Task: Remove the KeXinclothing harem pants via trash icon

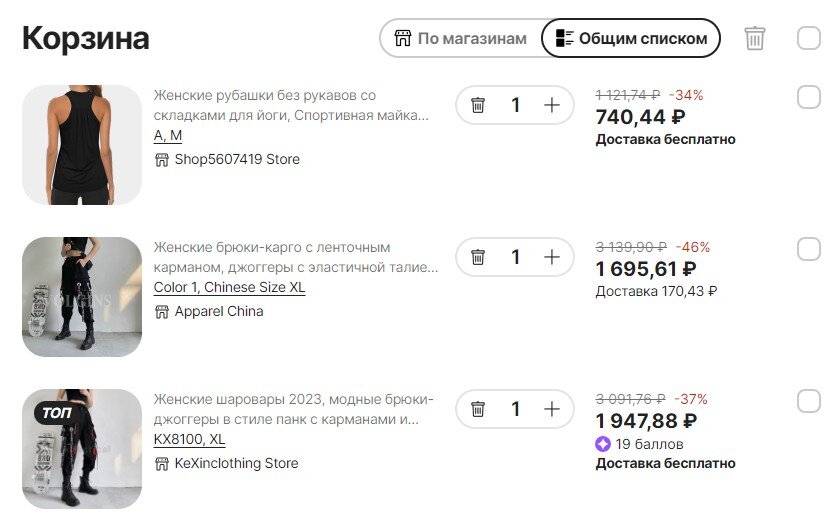Action: click(x=478, y=409)
